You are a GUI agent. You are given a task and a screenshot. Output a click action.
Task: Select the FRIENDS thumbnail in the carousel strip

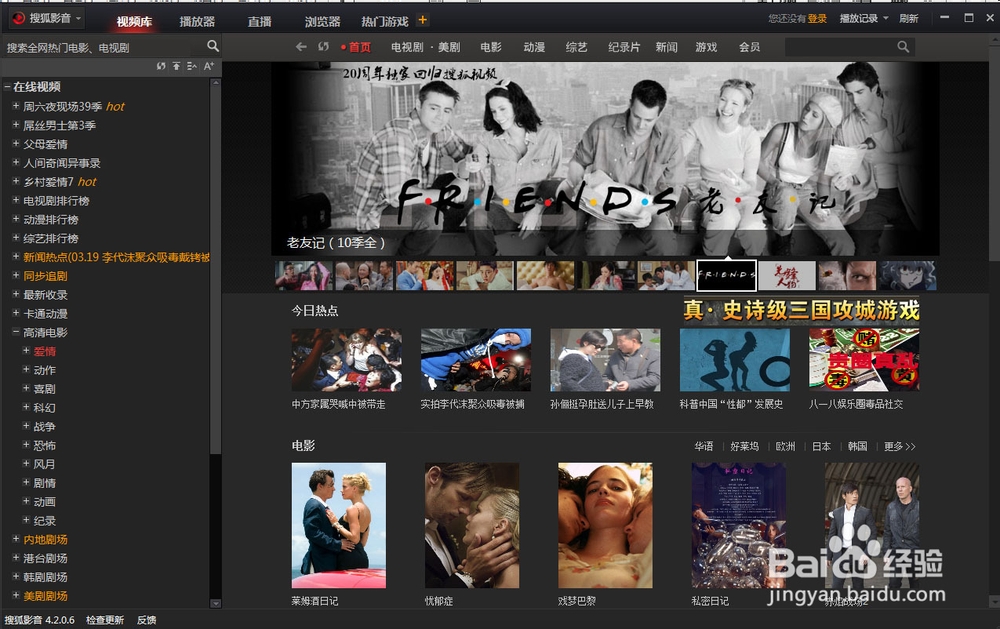(726, 276)
